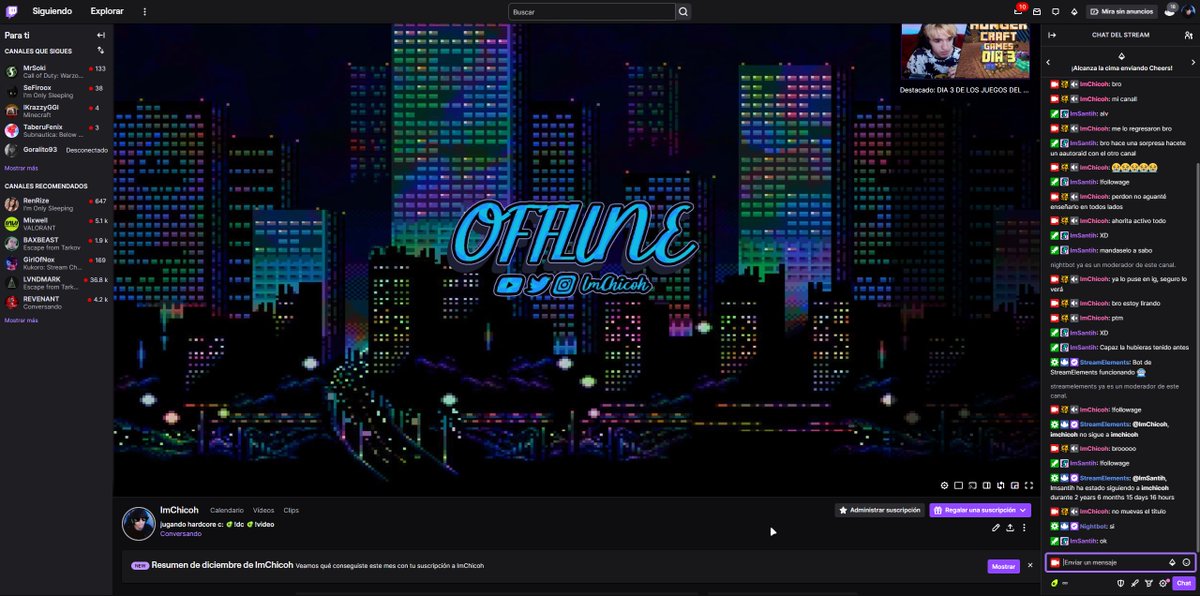Click Mira sin anuncios button
Image resolution: width=1200 pixels, height=596 pixels.
(x=1122, y=11)
